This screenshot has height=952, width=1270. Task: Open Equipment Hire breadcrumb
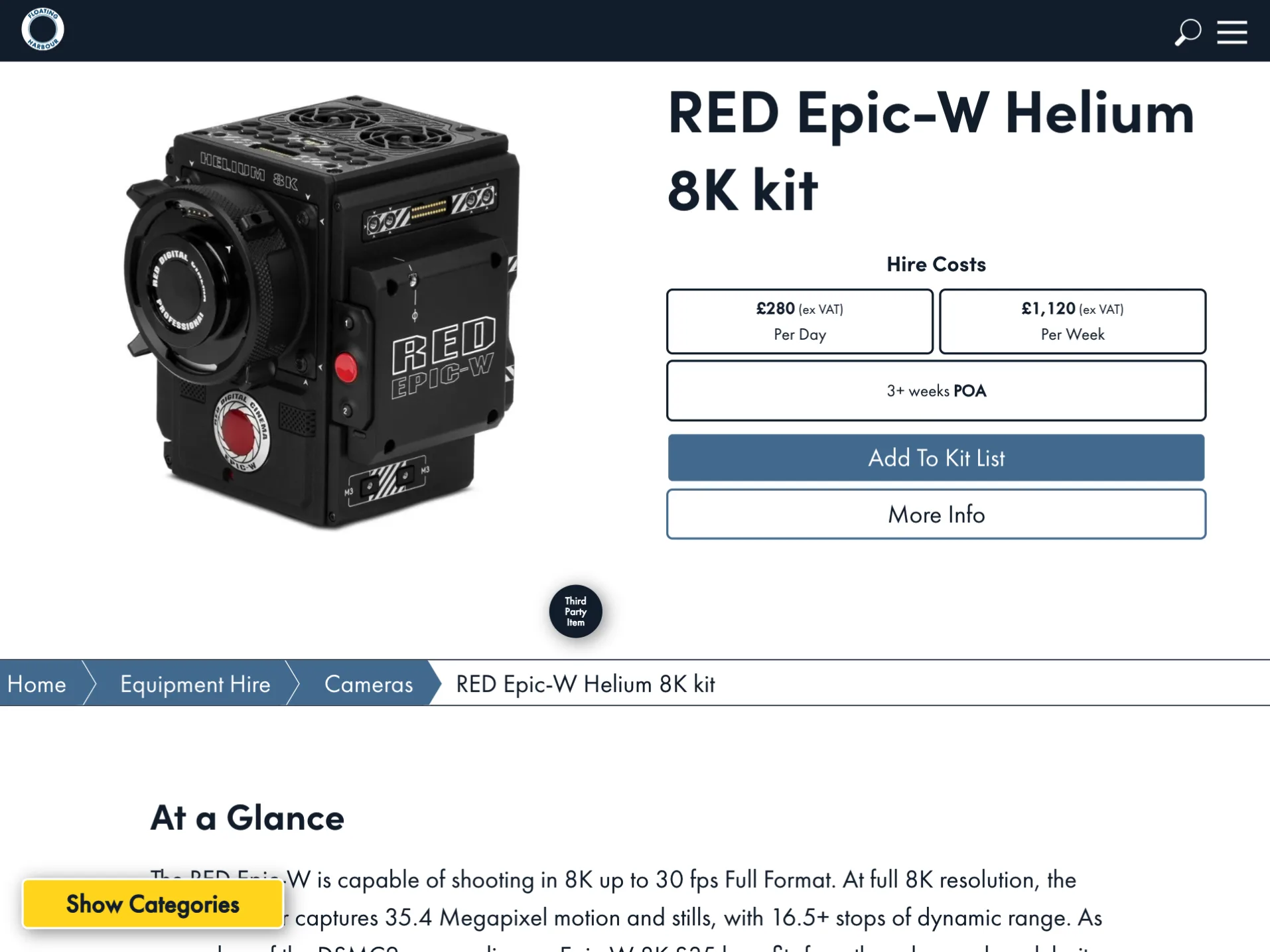(195, 684)
